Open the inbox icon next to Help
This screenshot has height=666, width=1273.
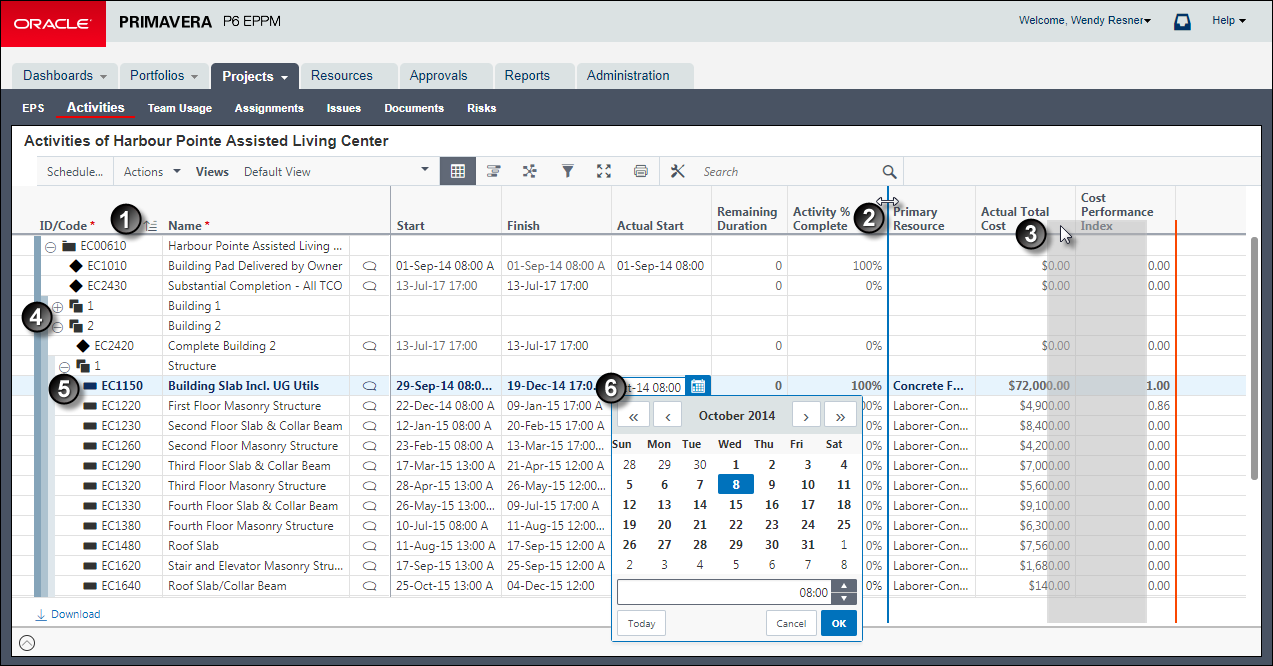click(1183, 21)
